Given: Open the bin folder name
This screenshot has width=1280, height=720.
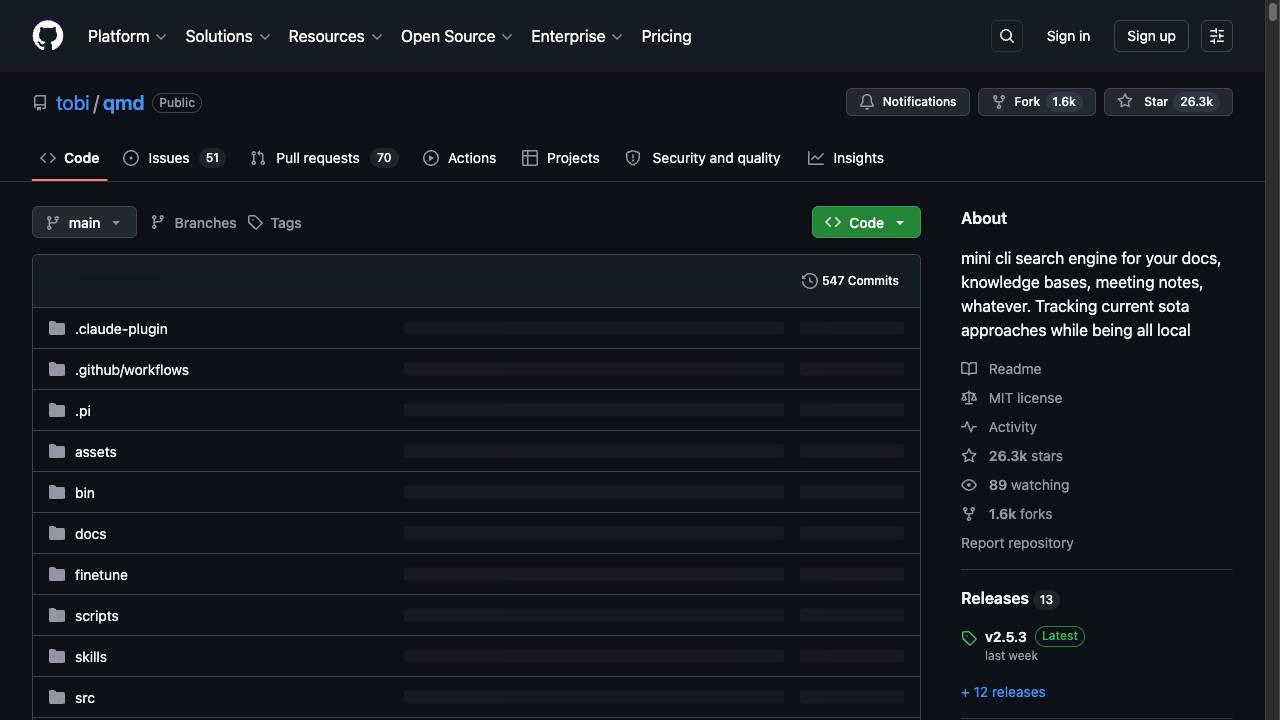Looking at the screenshot, I should pyautogui.click(x=85, y=493).
